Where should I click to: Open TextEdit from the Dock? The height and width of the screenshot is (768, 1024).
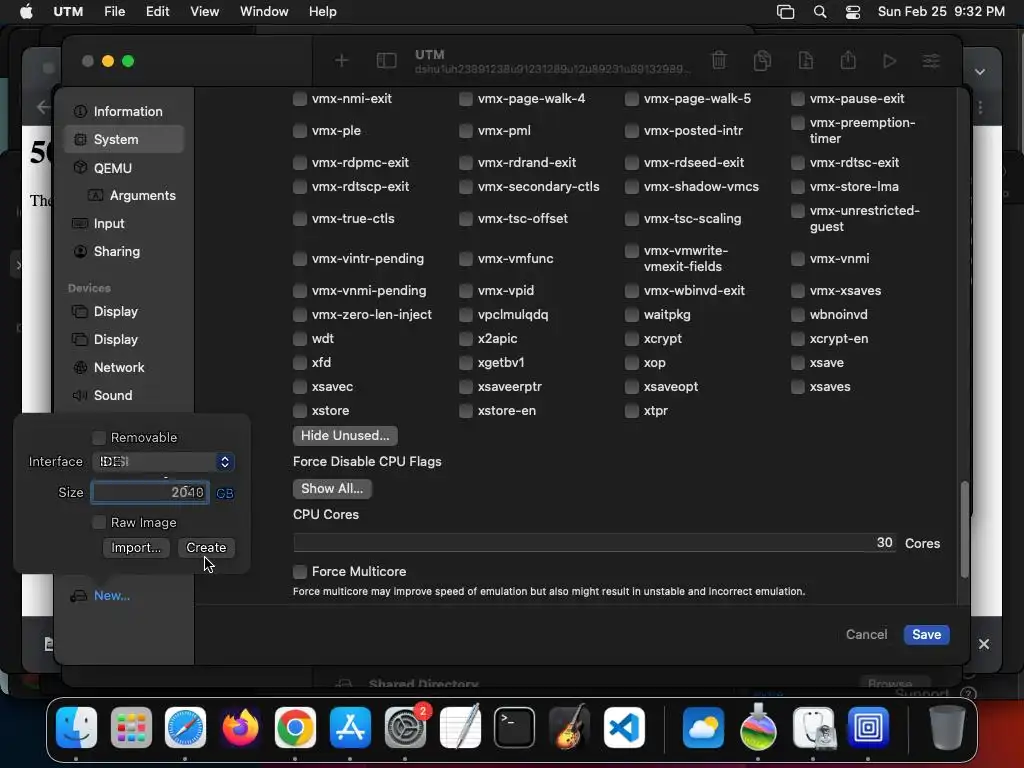[460, 727]
